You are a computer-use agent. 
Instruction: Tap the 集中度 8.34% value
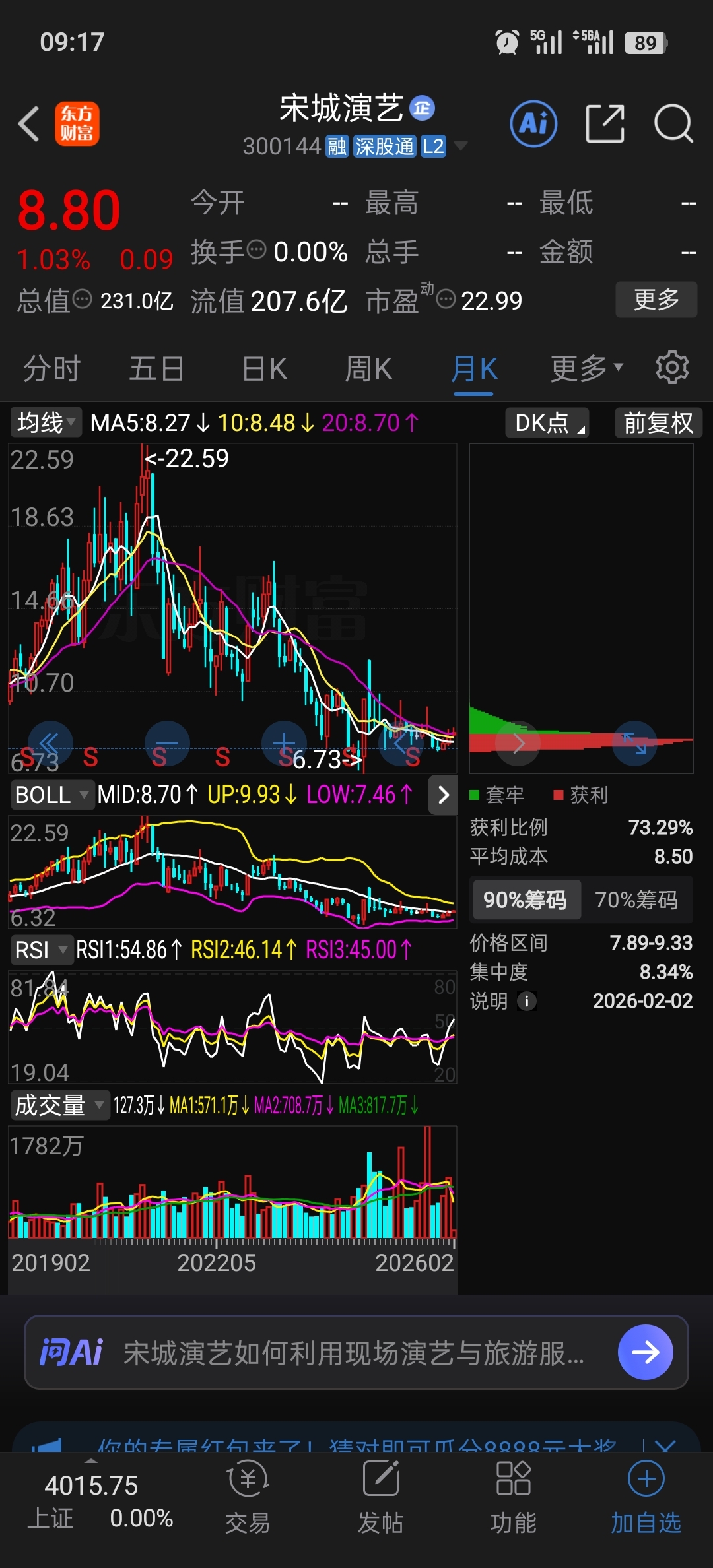tap(666, 971)
